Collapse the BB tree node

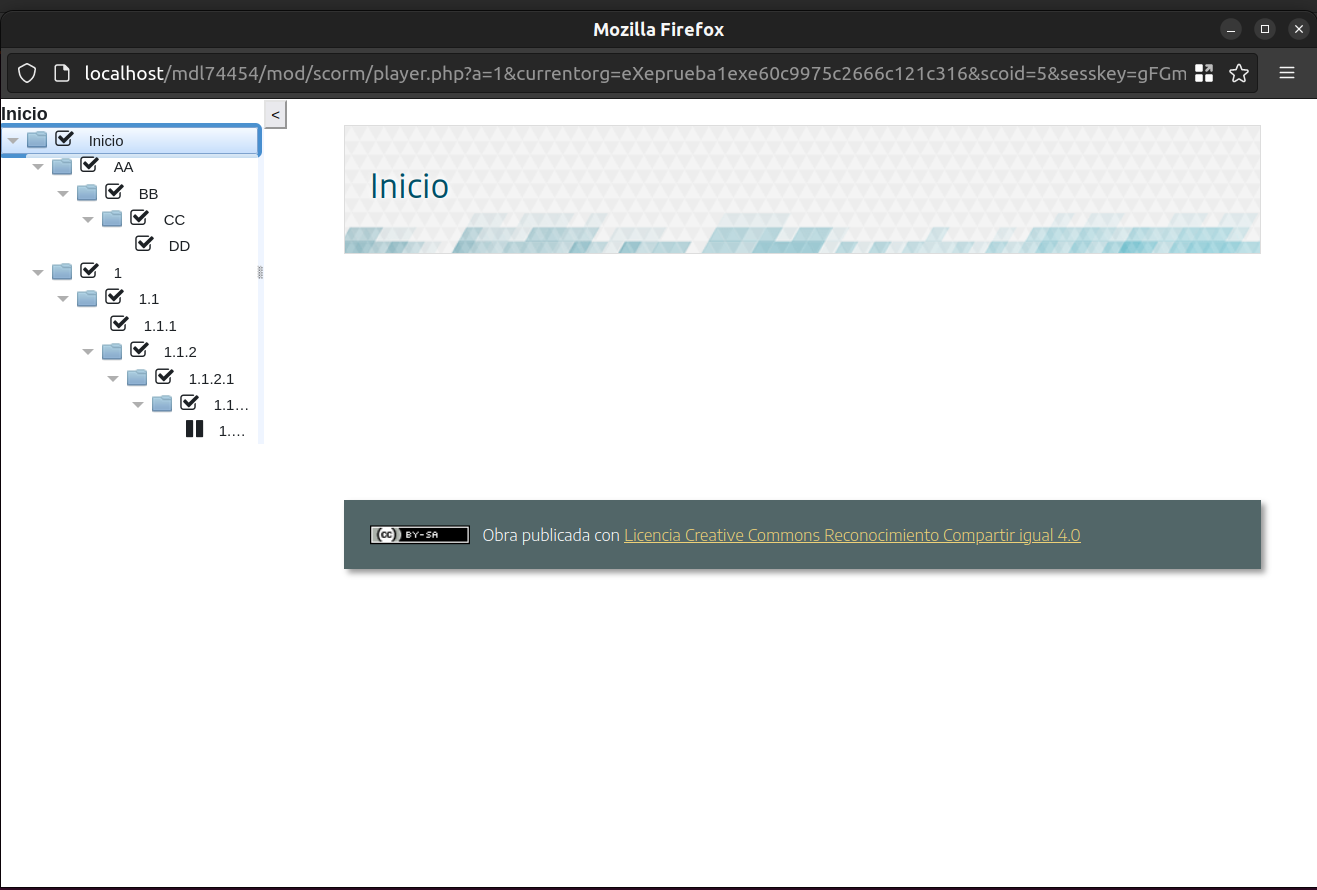63,193
